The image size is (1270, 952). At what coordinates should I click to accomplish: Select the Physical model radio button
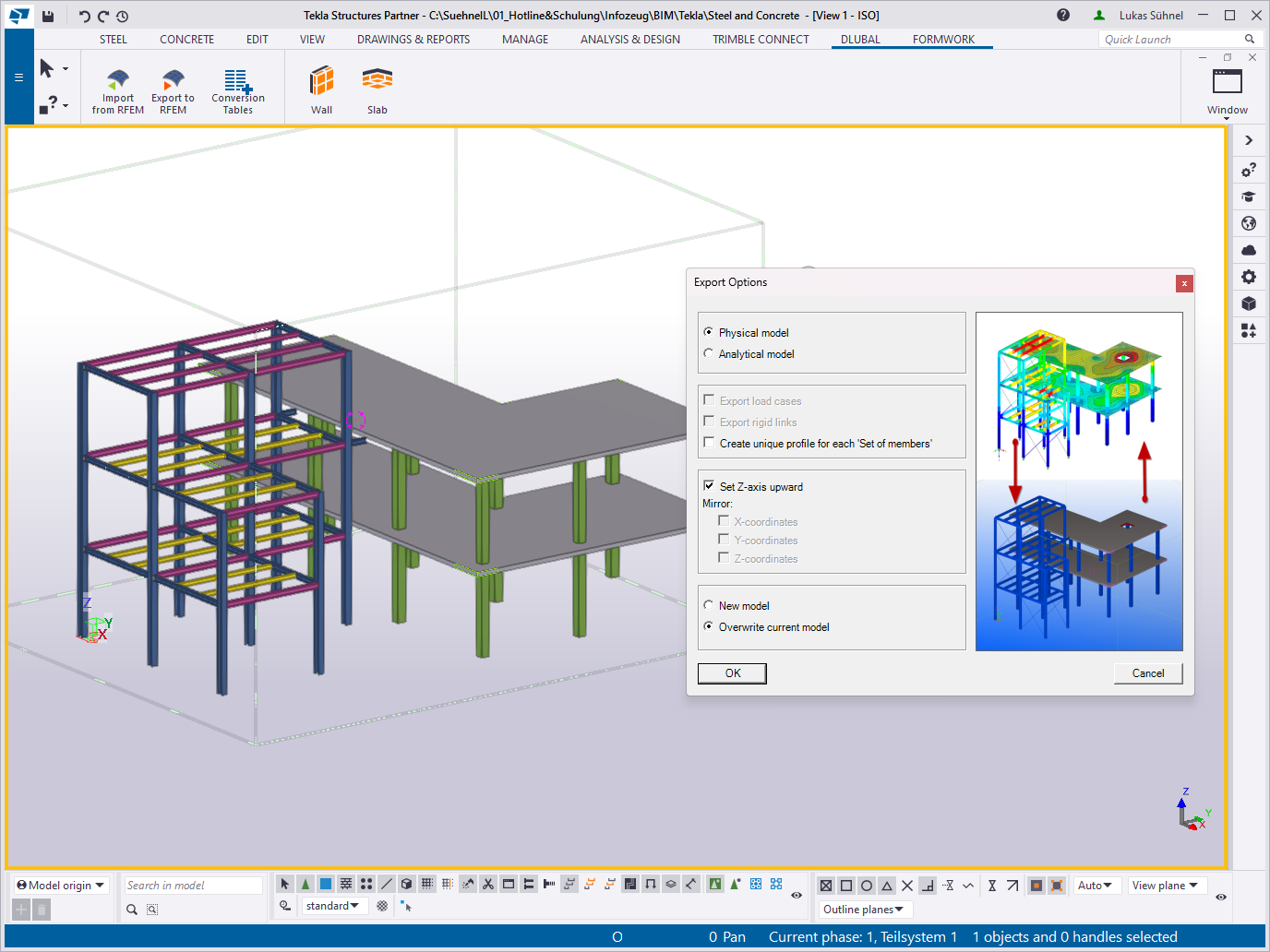[708, 332]
